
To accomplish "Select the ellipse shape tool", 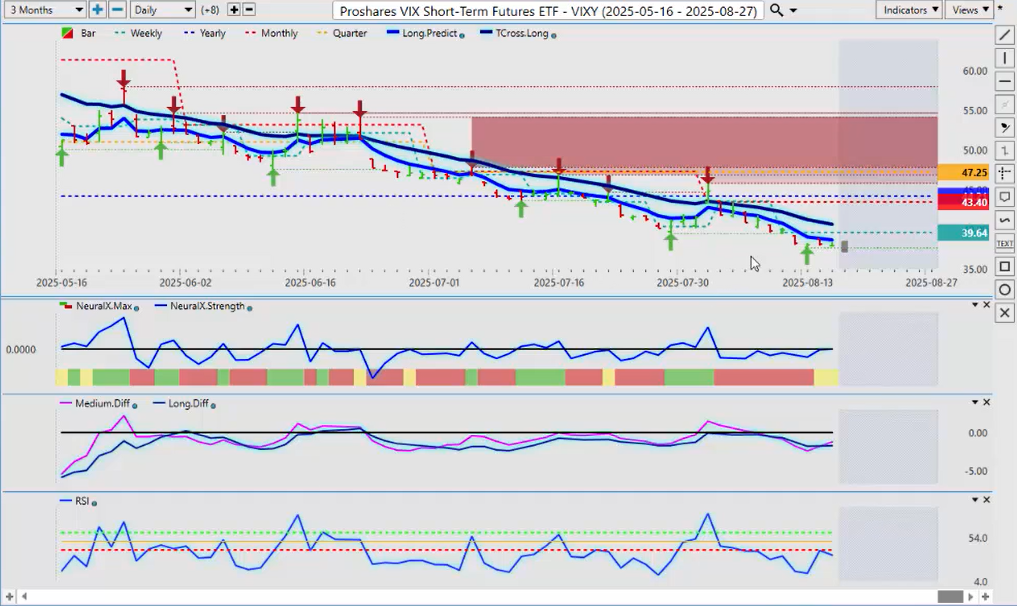I will click(x=1005, y=290).
